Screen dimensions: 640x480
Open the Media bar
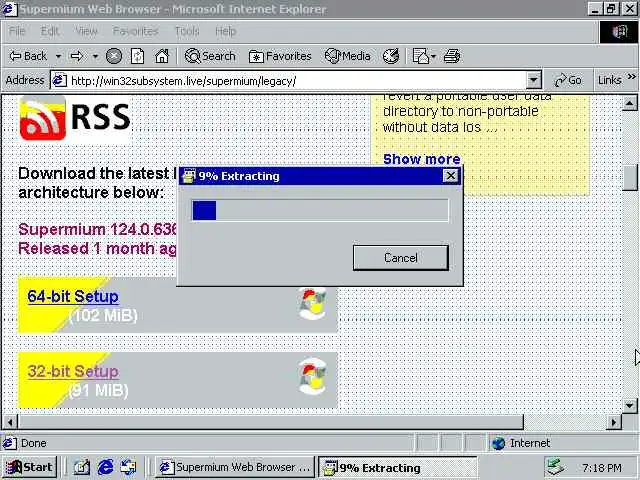tap(347, 56)
